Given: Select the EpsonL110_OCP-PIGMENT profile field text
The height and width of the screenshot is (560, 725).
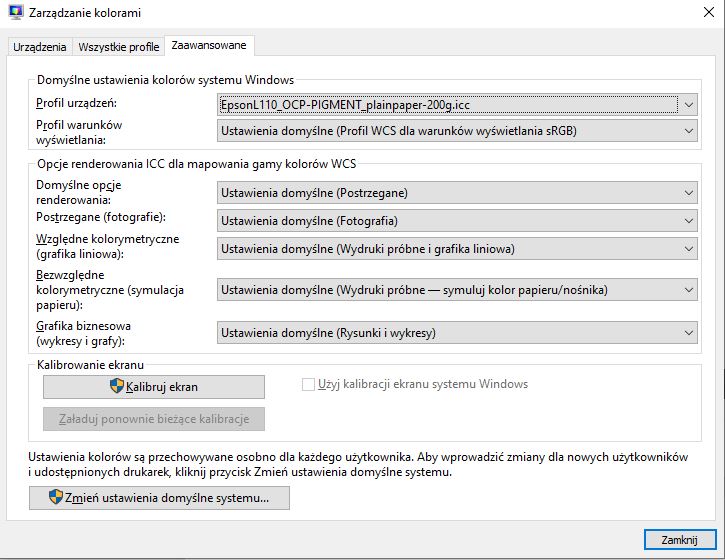Looking at the screenshot, I should (x=345, y=105).
